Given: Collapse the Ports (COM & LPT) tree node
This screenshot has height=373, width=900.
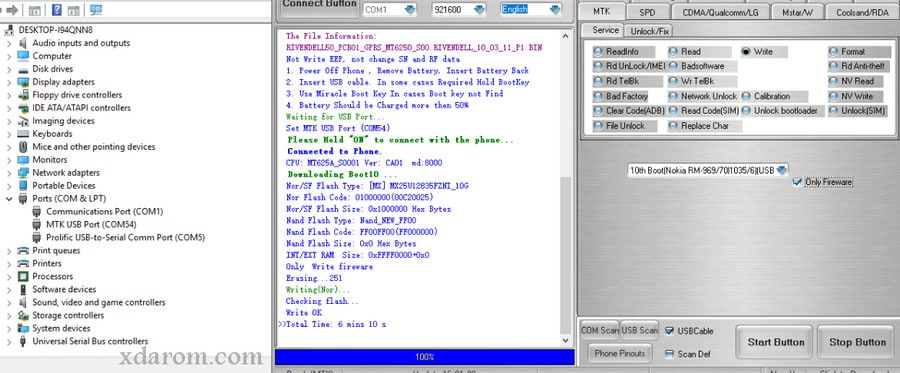Looking at the screenshot, I should click(x=9, y=199).
